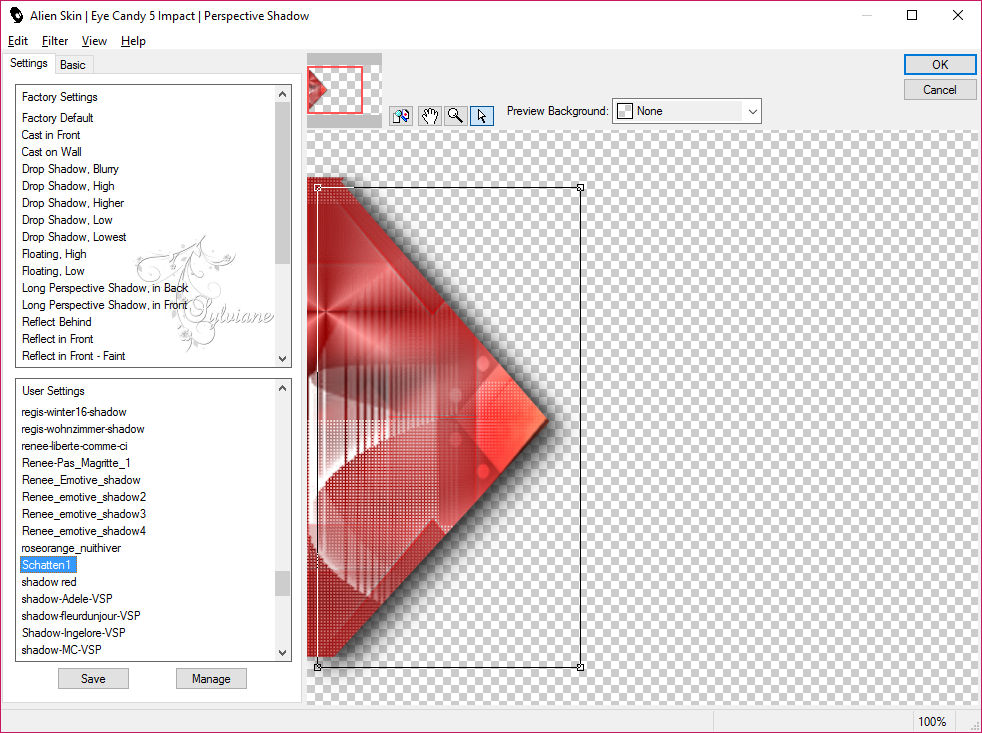The height and width of the screenshot is (733, 982).
Task: Select regis-winter16-shadow user setting
Action: point(74,412)
